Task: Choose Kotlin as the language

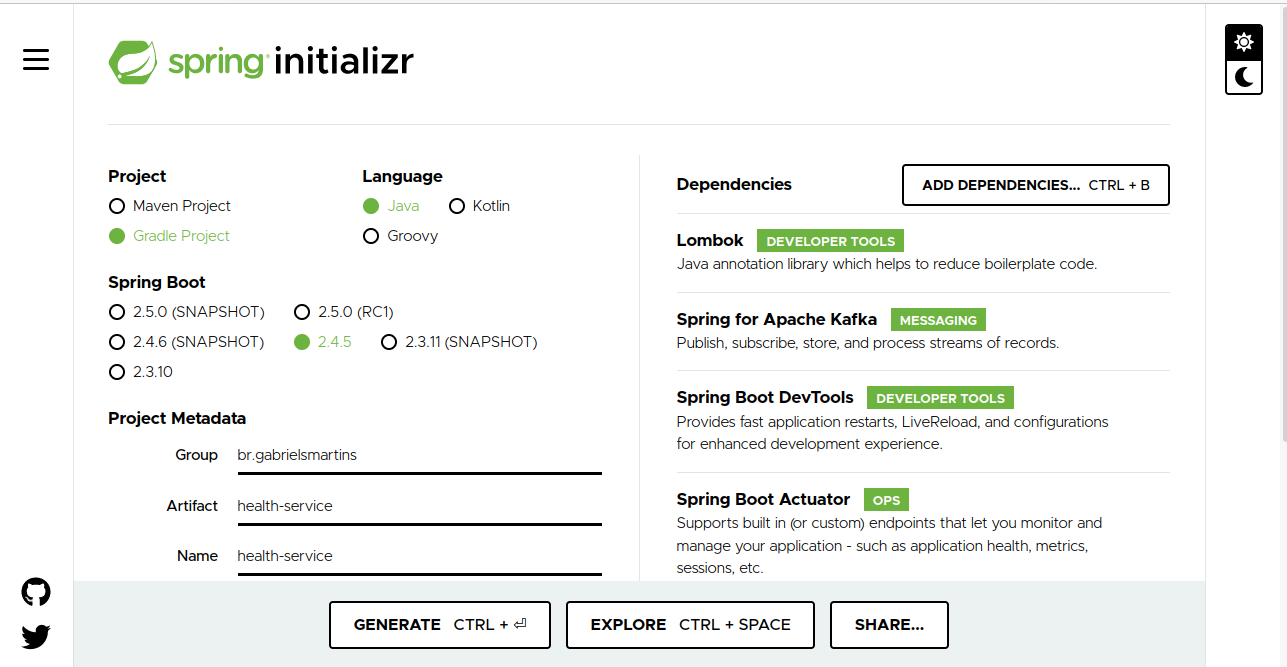Action: tap(479, 206)
